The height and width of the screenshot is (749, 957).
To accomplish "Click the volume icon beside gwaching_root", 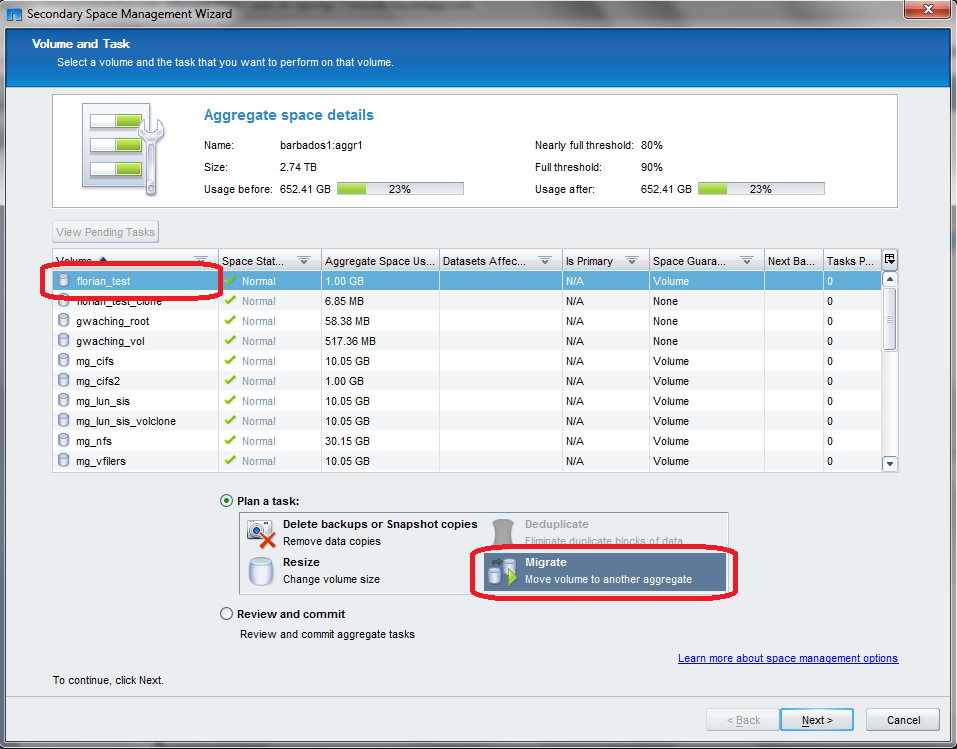I will coord(65,321).
